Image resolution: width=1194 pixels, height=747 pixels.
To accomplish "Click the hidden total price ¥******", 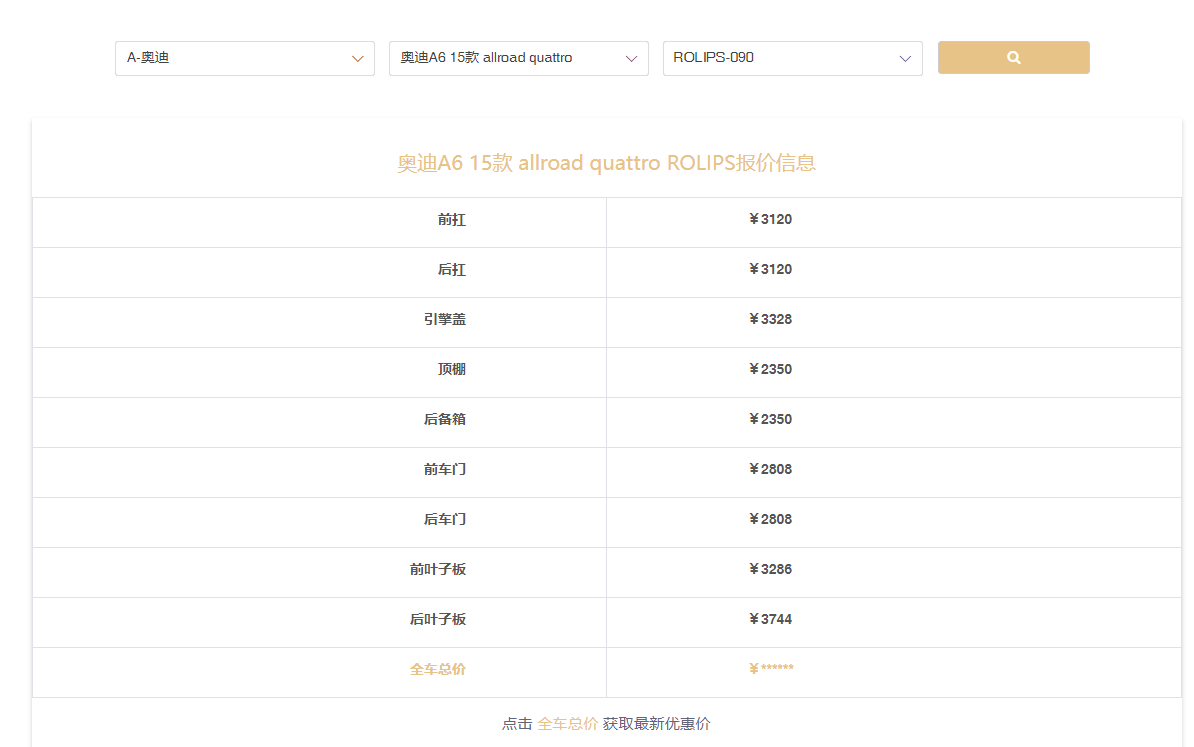I will 770,669.
